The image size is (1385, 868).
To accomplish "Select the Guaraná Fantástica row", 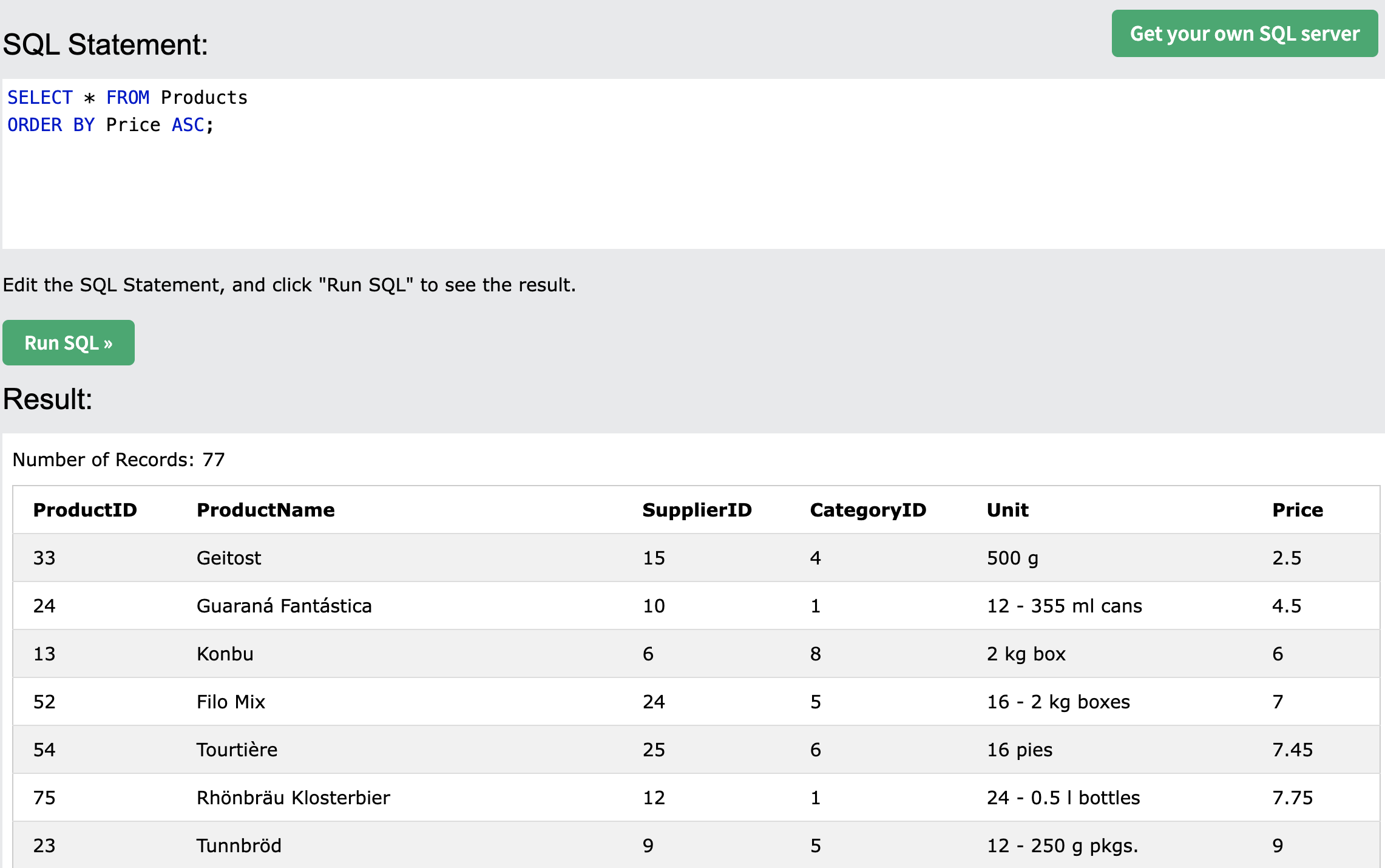I will [284, 606].
